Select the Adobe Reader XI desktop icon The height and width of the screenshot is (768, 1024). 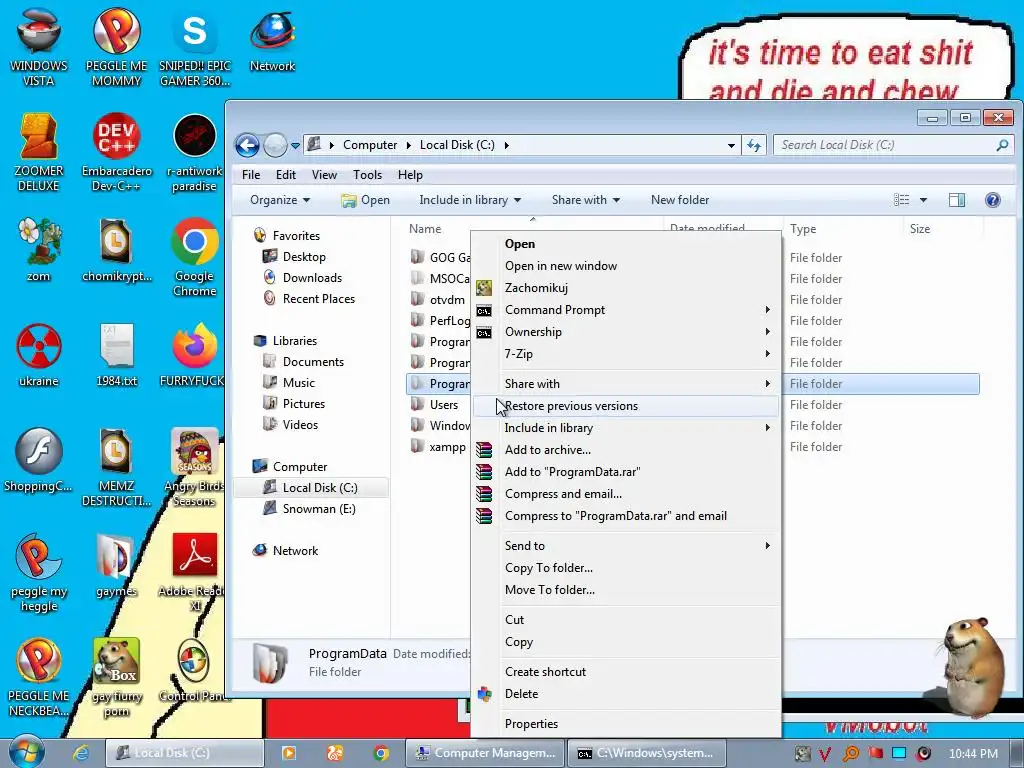click(x=193, y=573)
